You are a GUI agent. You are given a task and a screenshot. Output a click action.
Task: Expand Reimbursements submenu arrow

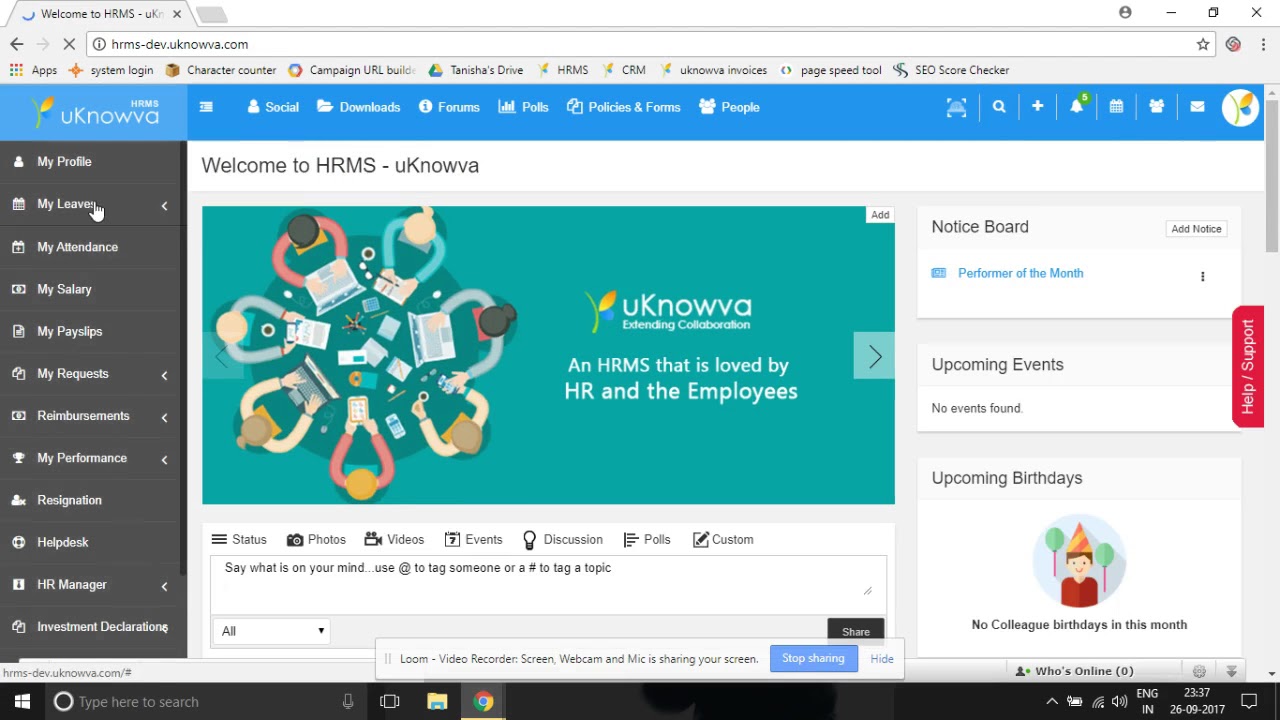point(164,417)
